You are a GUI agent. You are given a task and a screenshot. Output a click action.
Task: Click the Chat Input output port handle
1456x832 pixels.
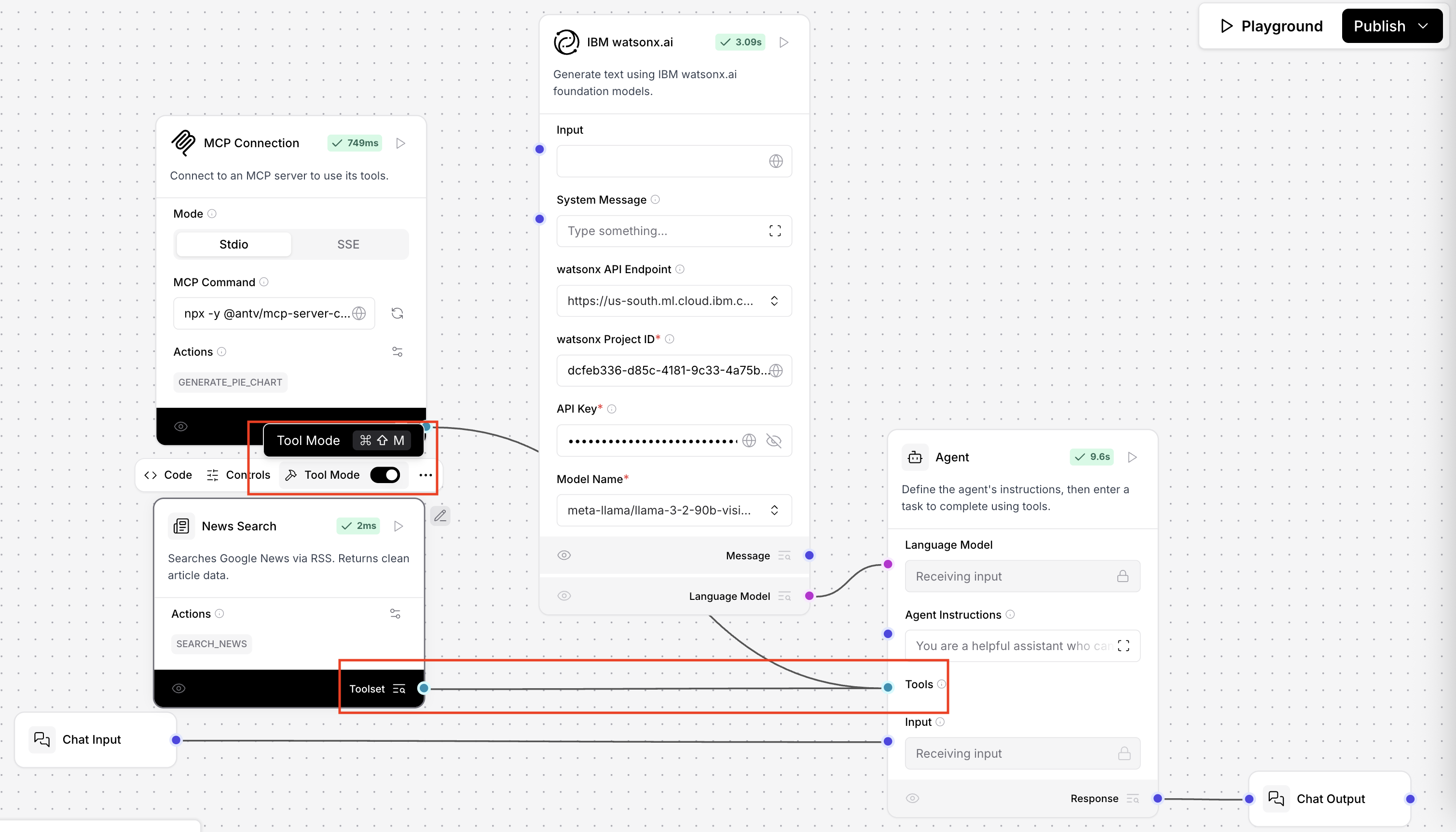tap(176, 740)
